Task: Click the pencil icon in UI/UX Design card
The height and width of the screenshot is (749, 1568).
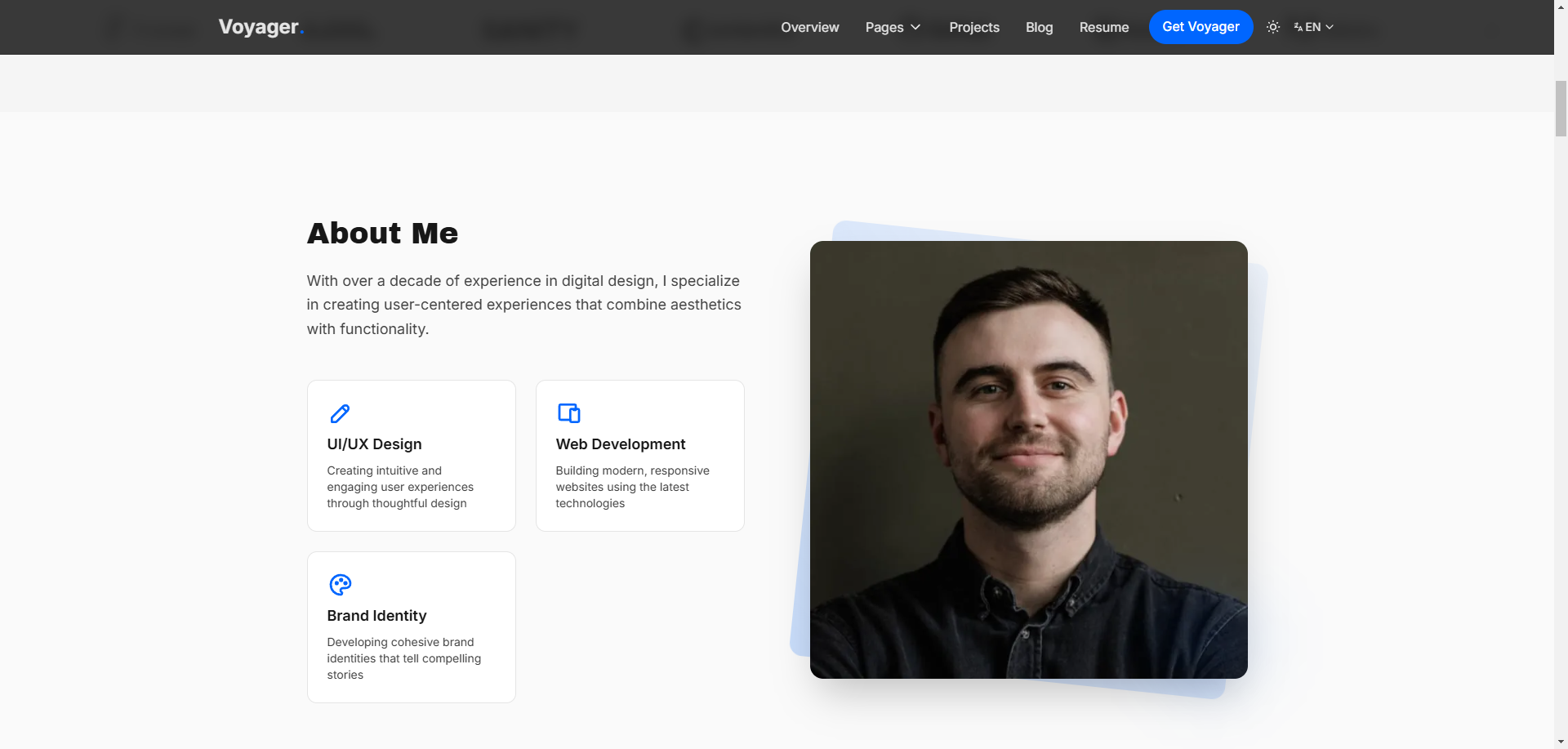Action: (x=340, y=413)
